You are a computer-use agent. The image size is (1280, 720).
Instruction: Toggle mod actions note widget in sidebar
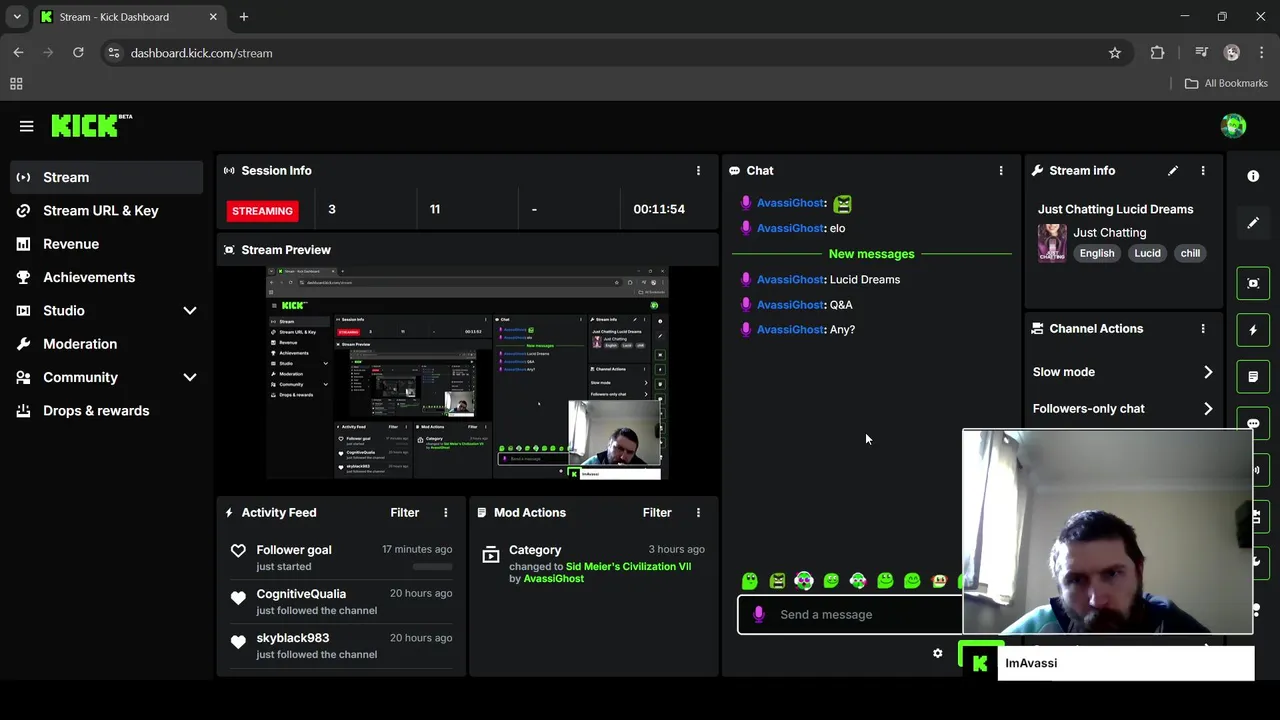pyautogui.click(x=1253, y=377)
